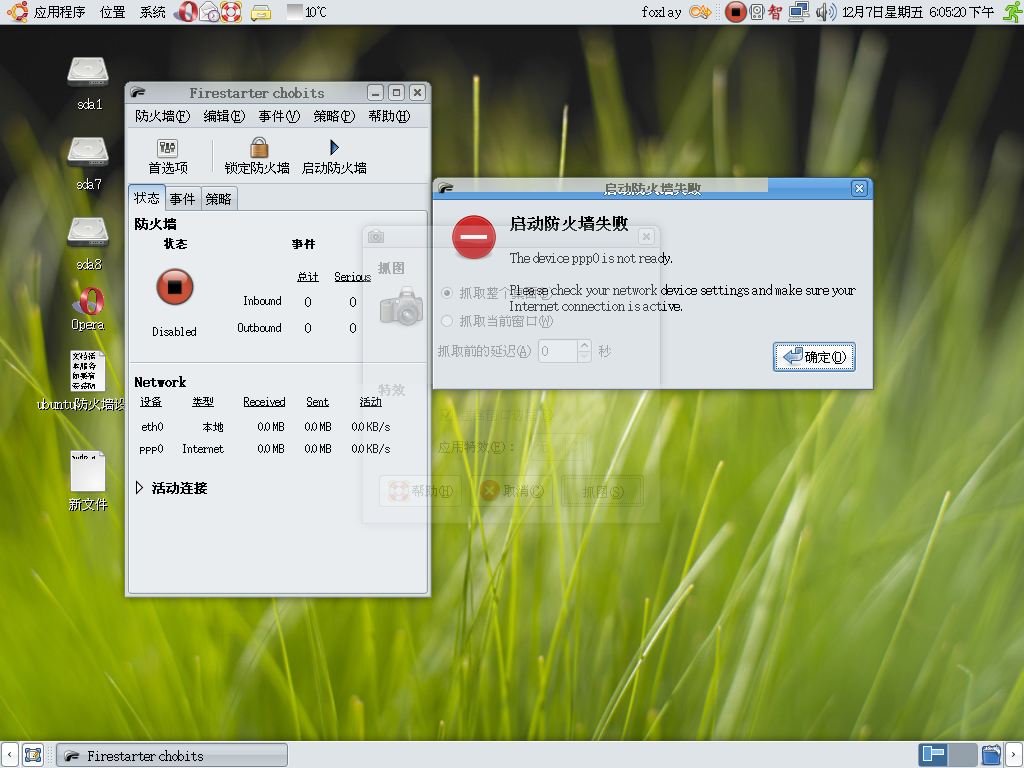Switch to the 事件 tab
Screen dimensions: 1024x768
[x=182, y=199]
